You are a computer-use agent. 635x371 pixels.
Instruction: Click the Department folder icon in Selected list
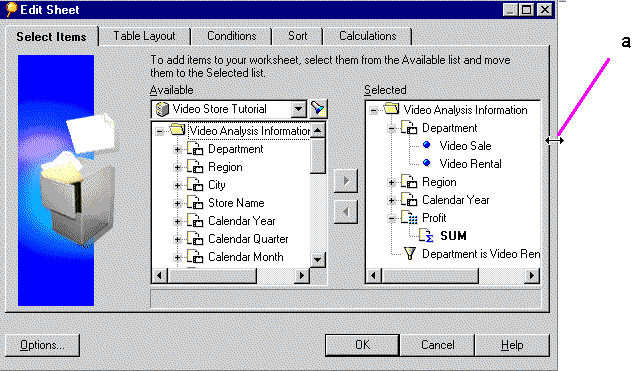click(x=409, y=128)
